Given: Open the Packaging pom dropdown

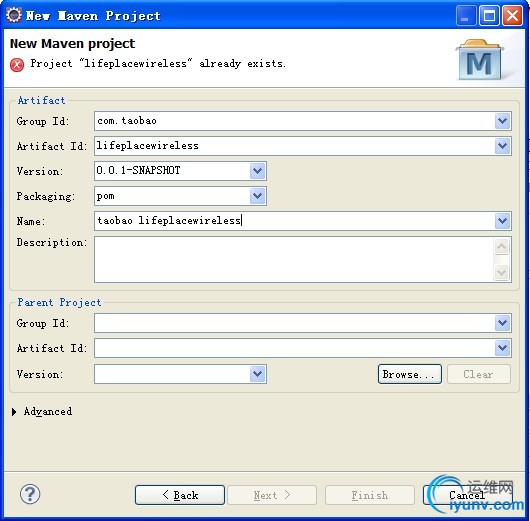Looking at the screenshot, I should [258, 196].
